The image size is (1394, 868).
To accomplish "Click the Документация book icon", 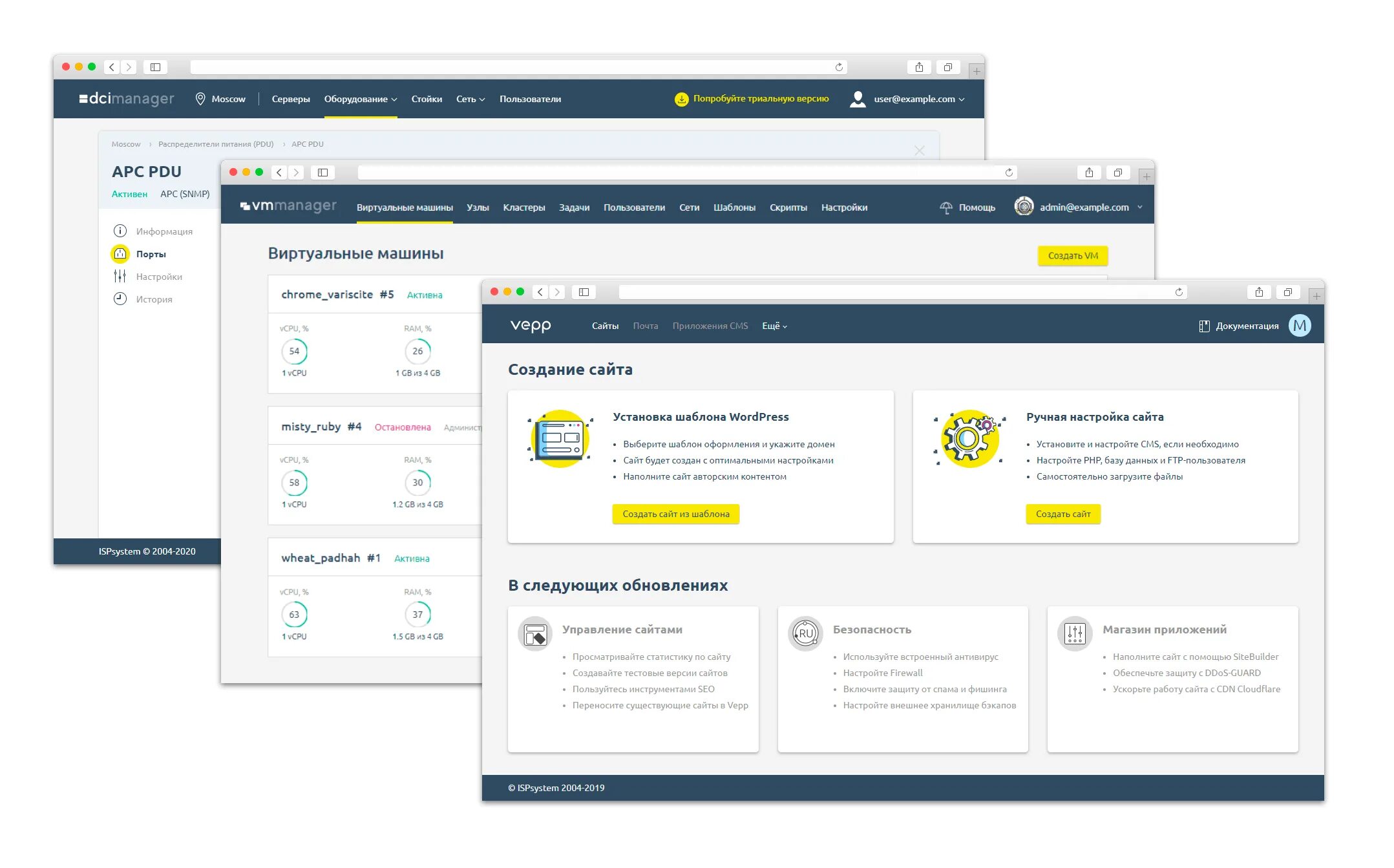I will point(1204,326).
